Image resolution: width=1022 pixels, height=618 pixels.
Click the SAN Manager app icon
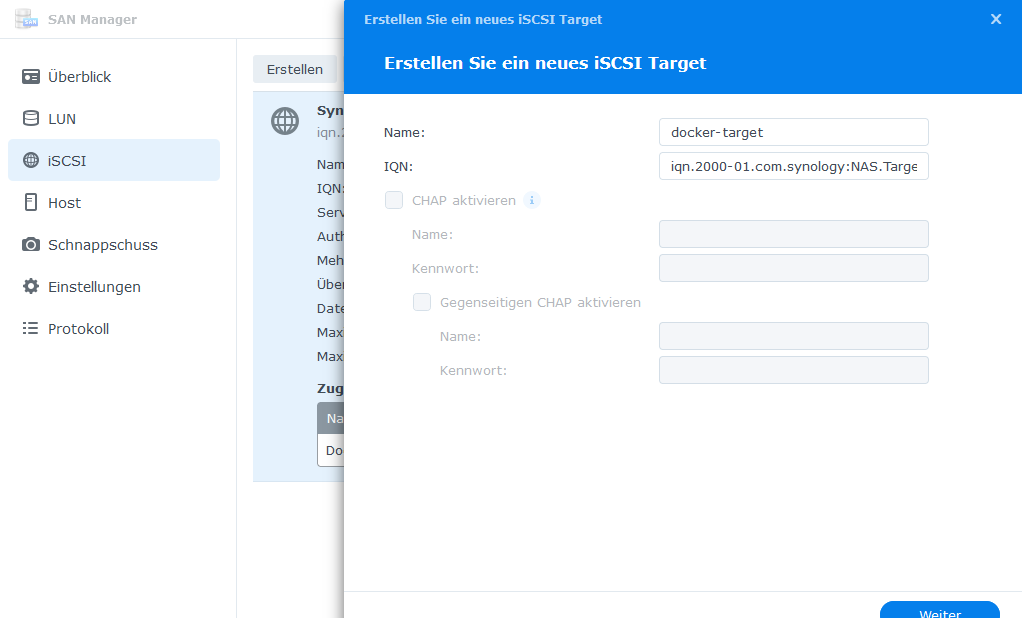point(27,19)
